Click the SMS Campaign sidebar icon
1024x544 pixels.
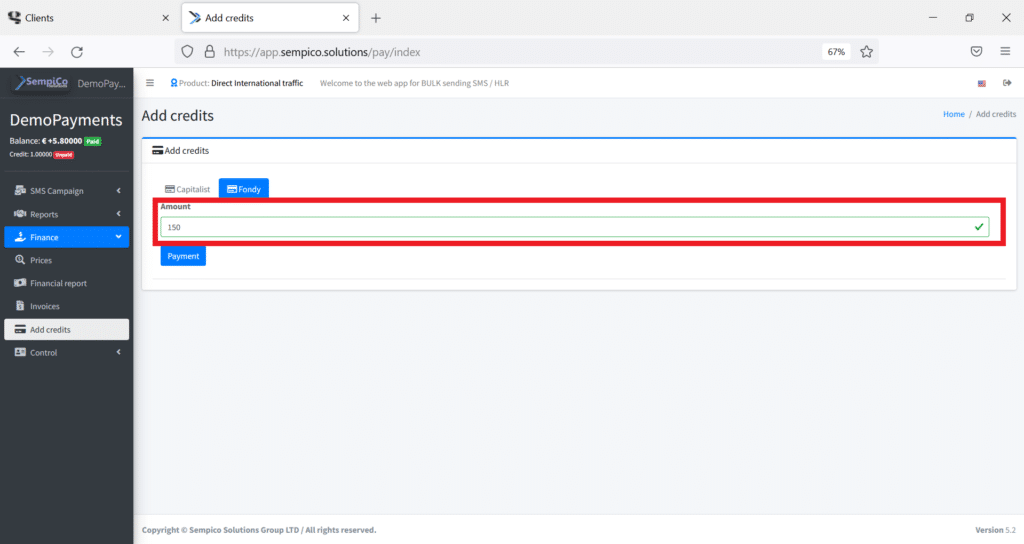point(20,190)
